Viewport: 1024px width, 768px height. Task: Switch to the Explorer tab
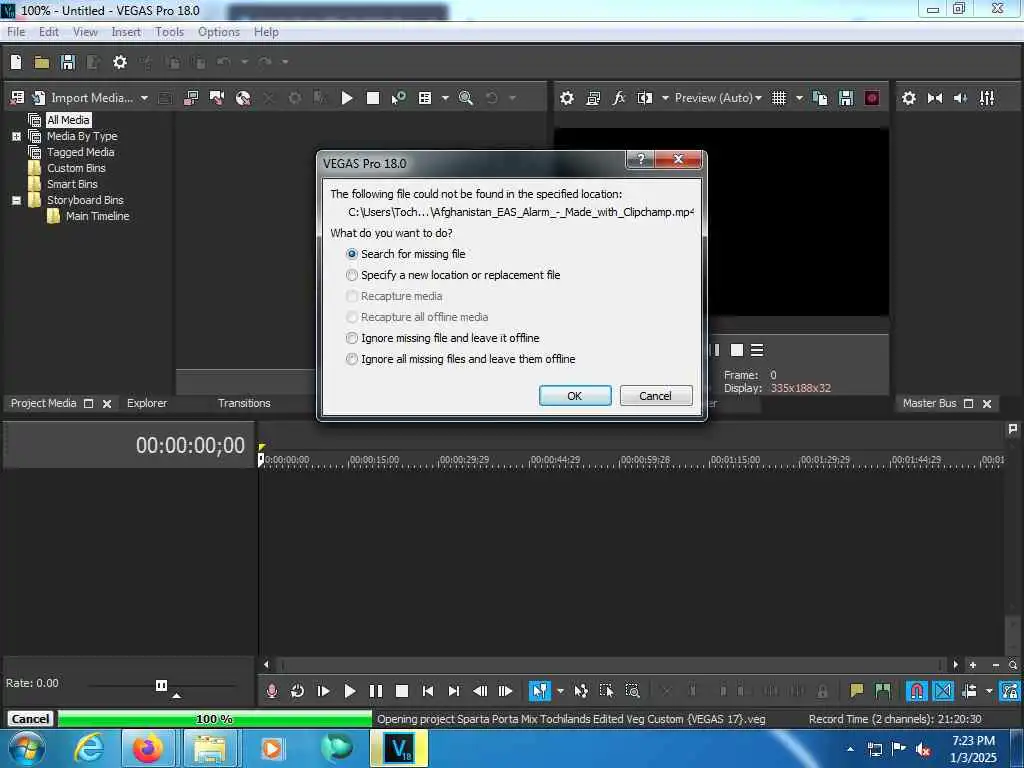pos(147,403)
